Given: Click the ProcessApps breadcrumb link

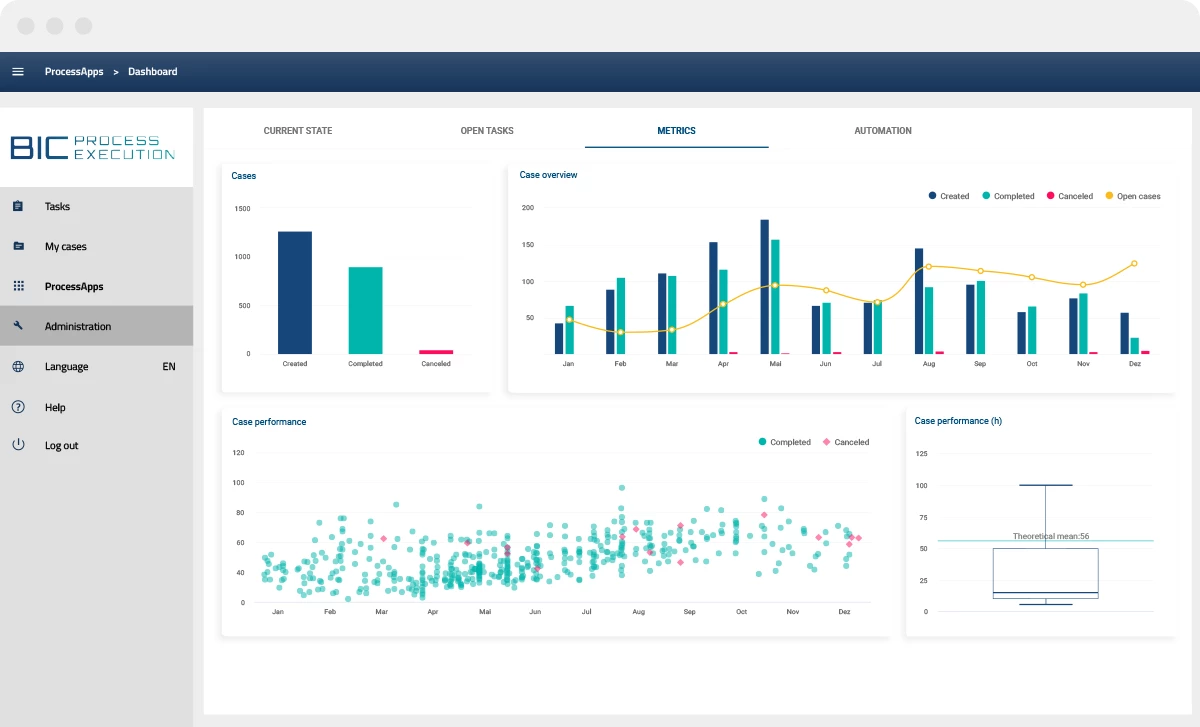Looking at the screenshot, I should click(x=74, y=72).
